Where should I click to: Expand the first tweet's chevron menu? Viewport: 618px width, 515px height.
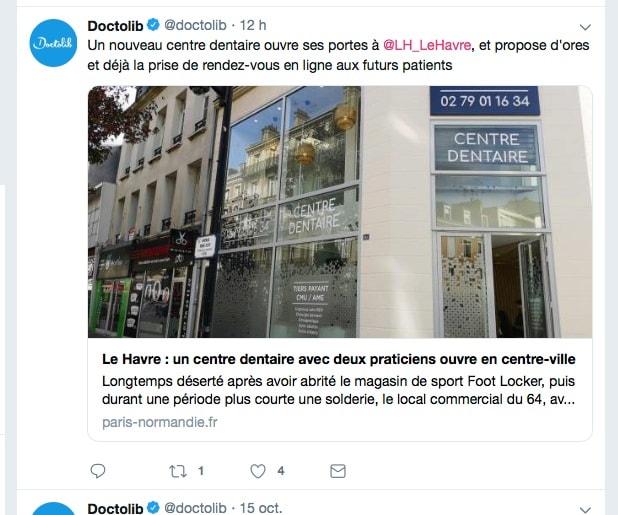click(x=585, y=27)
